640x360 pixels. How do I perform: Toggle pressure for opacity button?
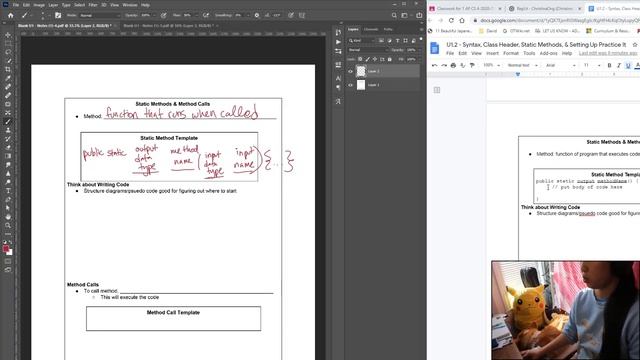163,16
